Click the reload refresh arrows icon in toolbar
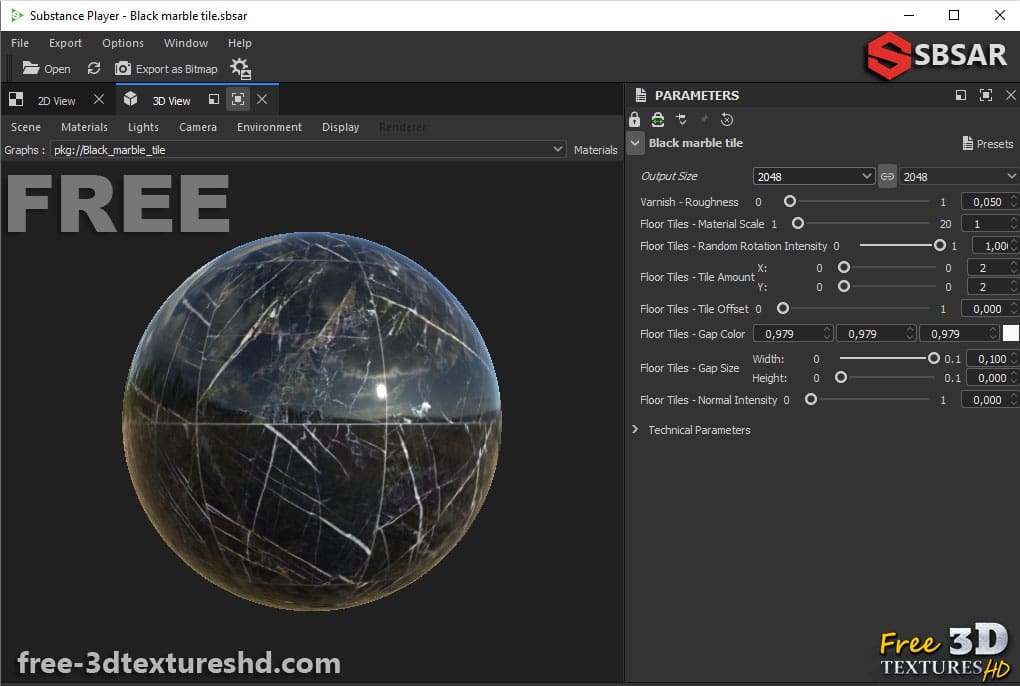This screenshot has width=1020, height=686. [94, 68]
